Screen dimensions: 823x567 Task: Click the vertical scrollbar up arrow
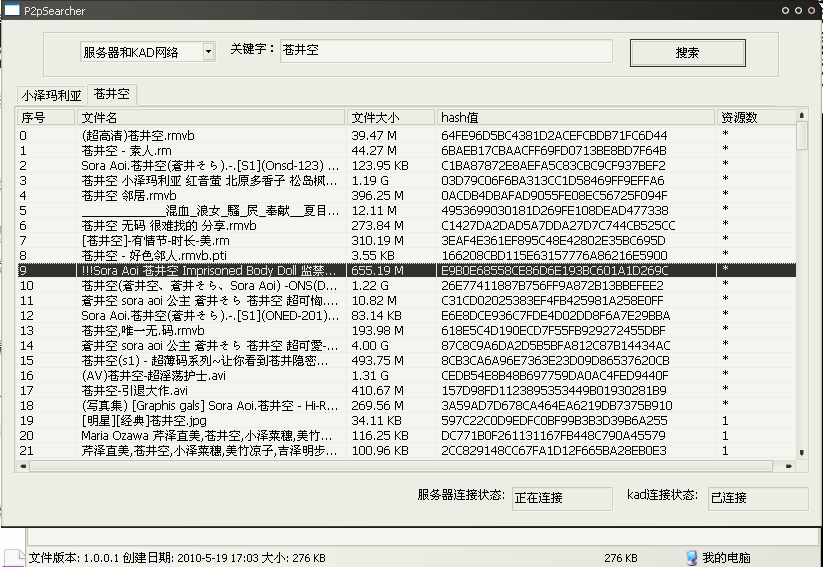[801, 115]
